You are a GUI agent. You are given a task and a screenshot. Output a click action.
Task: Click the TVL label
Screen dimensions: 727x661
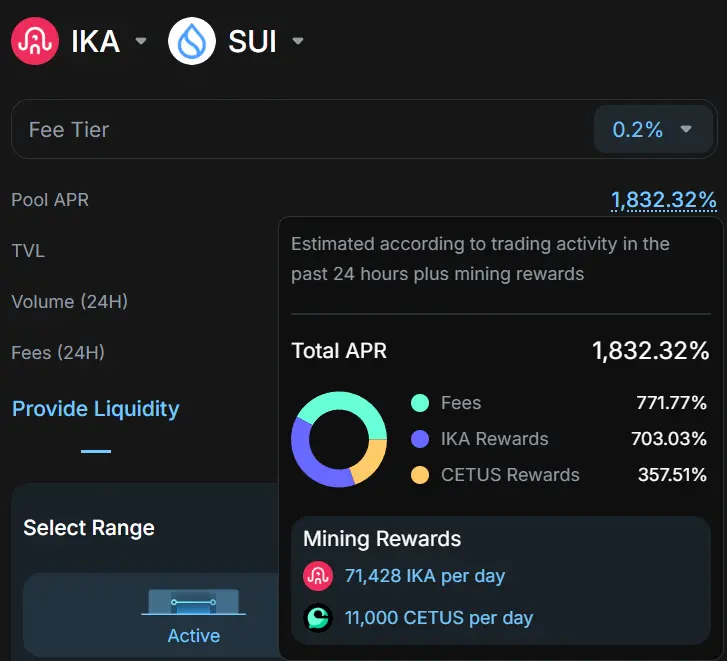(x=28, y=251)
